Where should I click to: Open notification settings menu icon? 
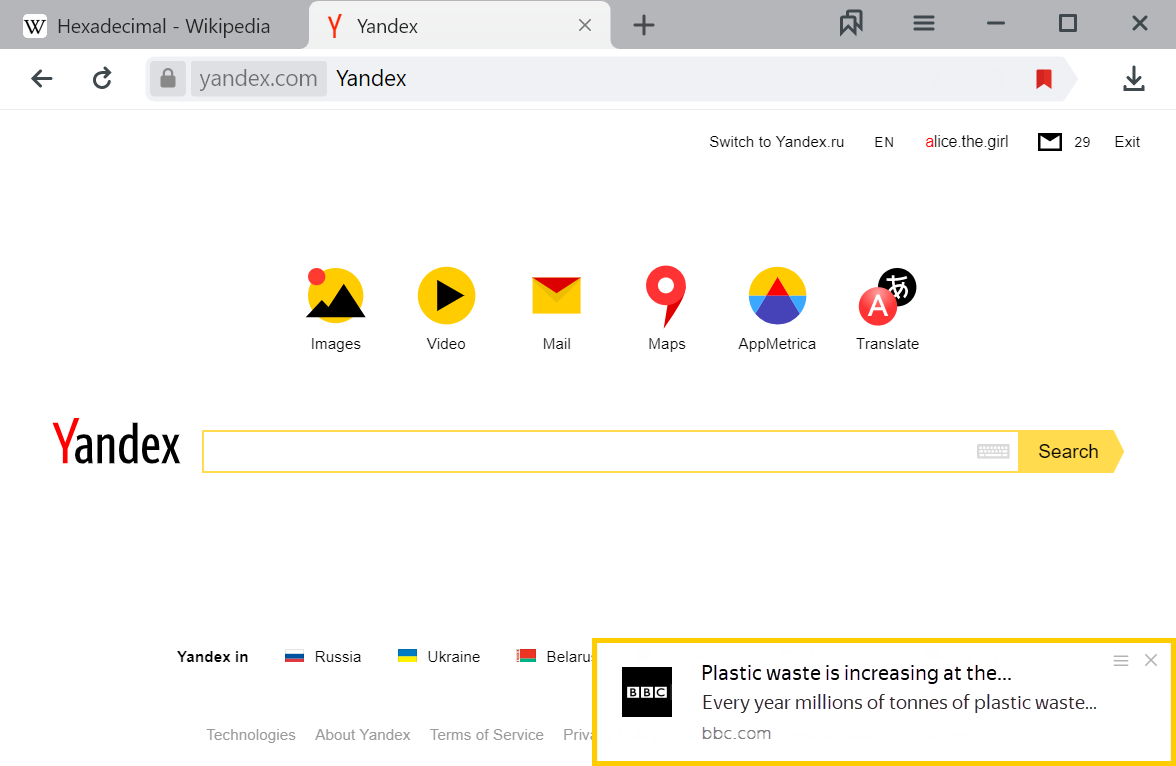click(1120, 660)
